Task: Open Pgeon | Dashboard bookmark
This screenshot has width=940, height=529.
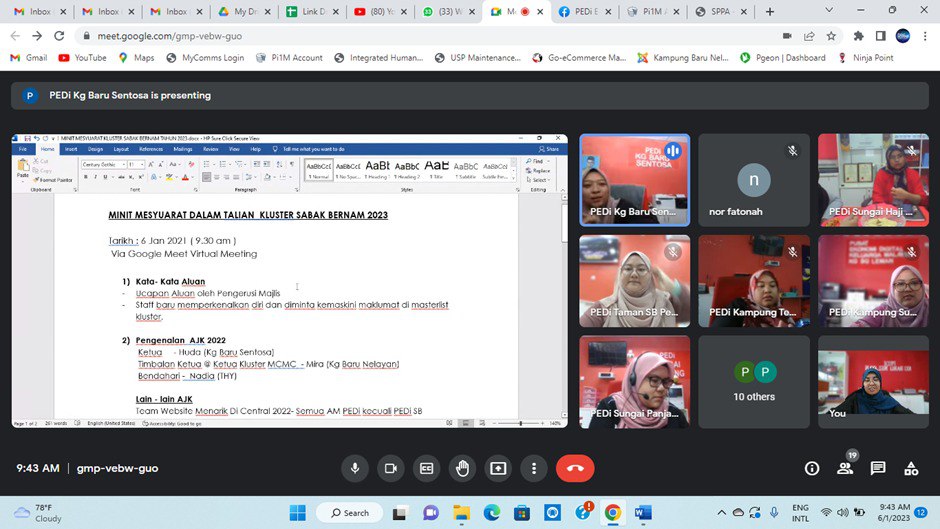Action: [783, 58]
